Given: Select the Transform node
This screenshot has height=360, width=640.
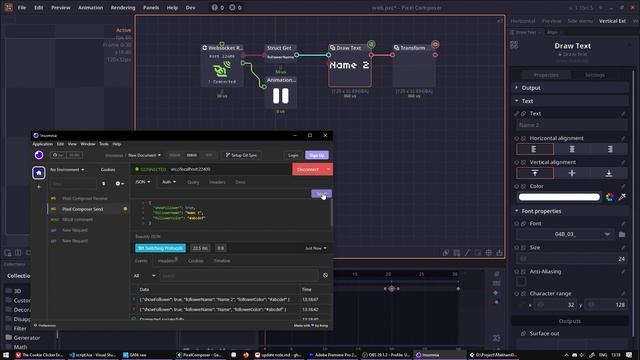Looking at the screenshot, I should click(x=414, y=65).
